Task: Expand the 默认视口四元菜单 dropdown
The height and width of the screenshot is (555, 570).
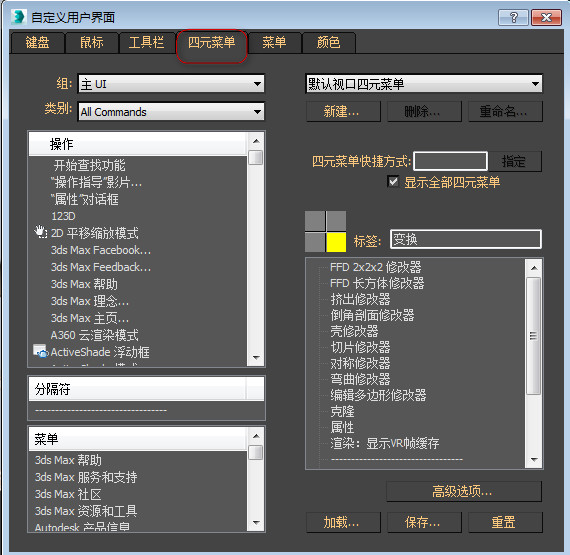Action: (424, 84)
